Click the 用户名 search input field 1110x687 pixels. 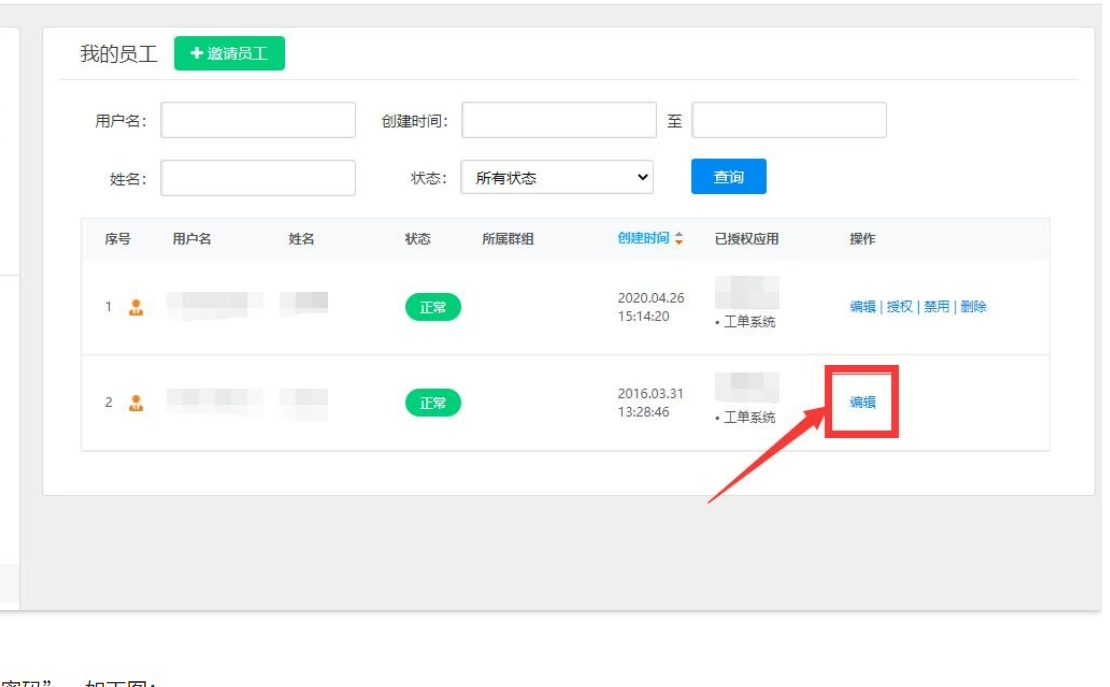(x=258, y=120)
